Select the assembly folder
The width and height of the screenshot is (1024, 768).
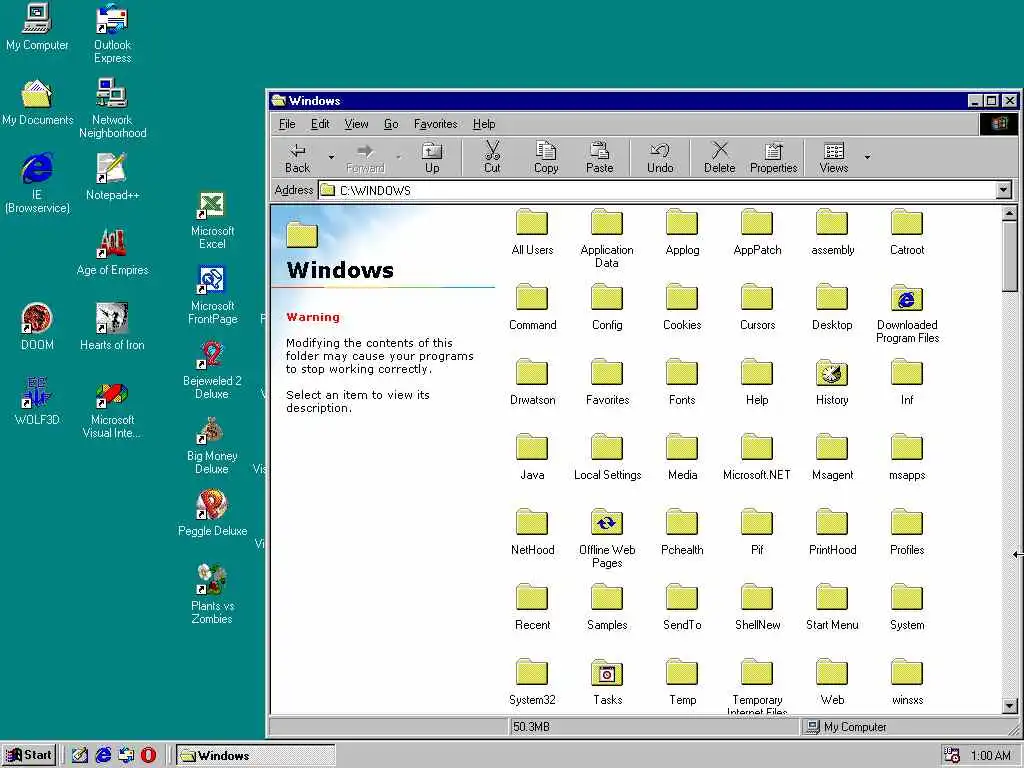[832, 232]
